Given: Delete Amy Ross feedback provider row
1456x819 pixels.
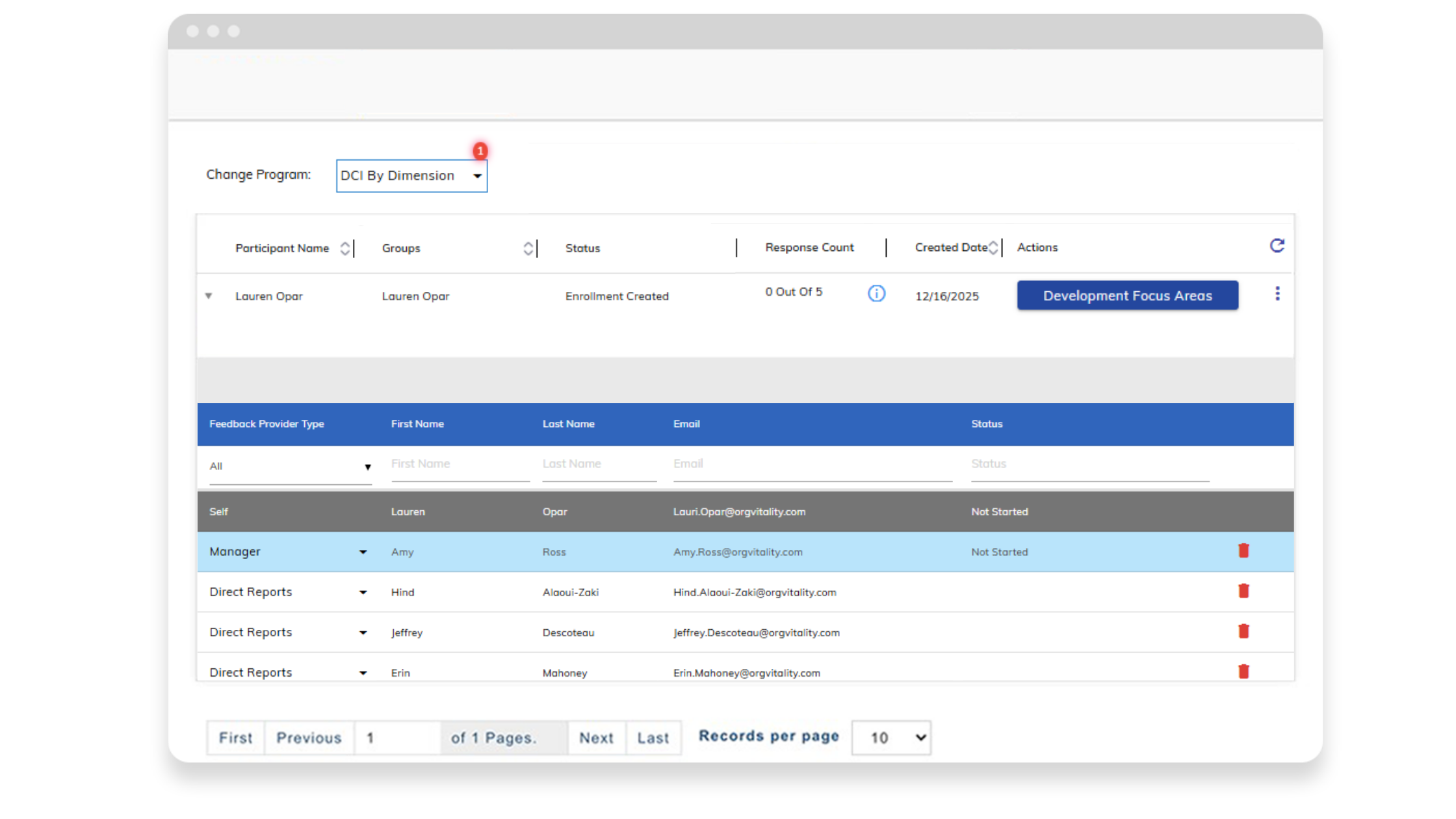Looking at the screenshot, I should point(1243,551).
